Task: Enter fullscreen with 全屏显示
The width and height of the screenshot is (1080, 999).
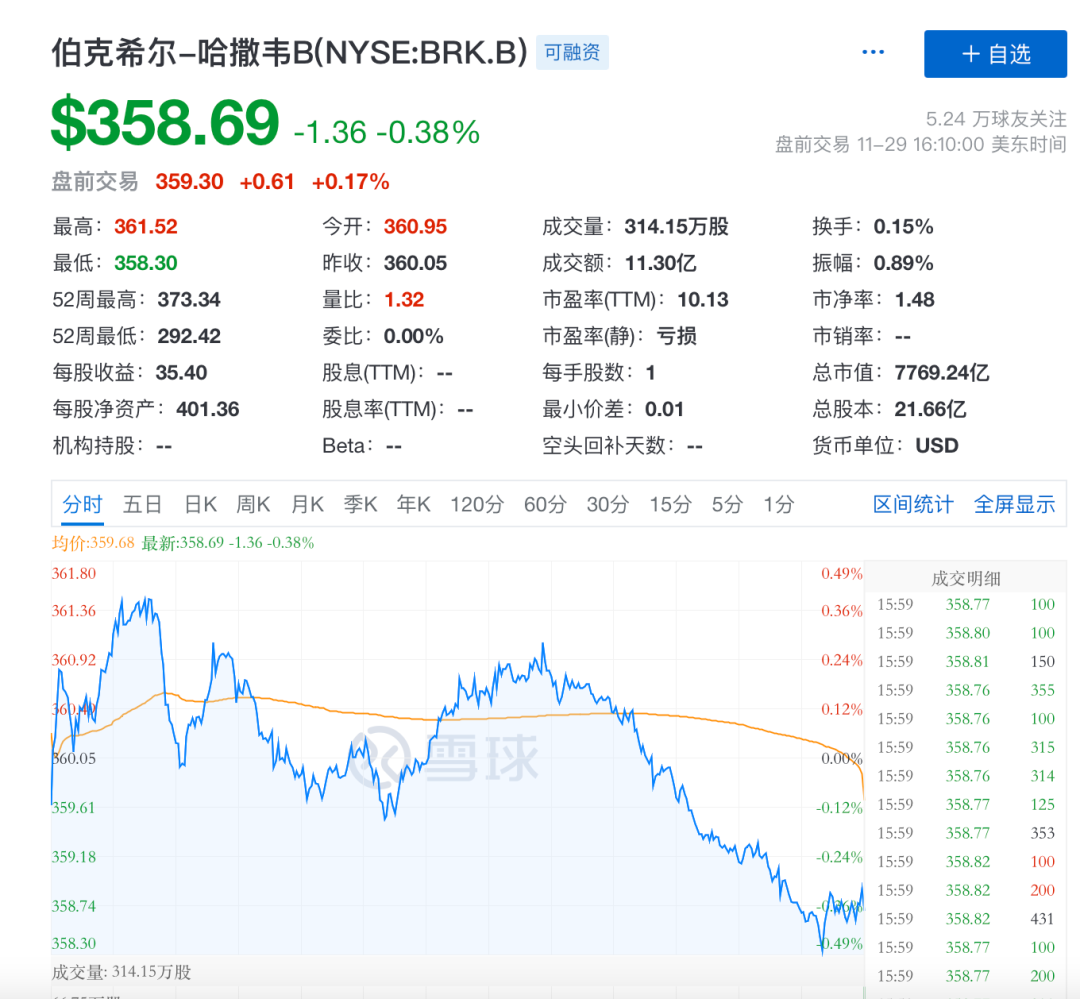Action: 1014,505
